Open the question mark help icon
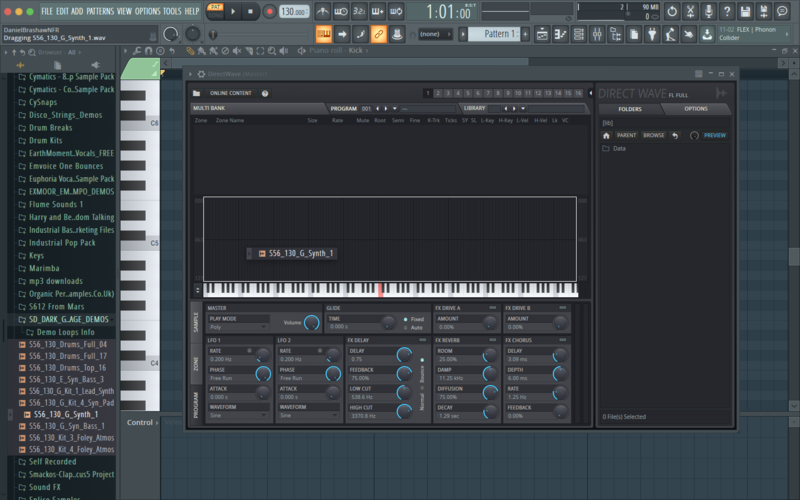Image resolution: width=800 pixels, height=500 pixels. pos(727,11)
